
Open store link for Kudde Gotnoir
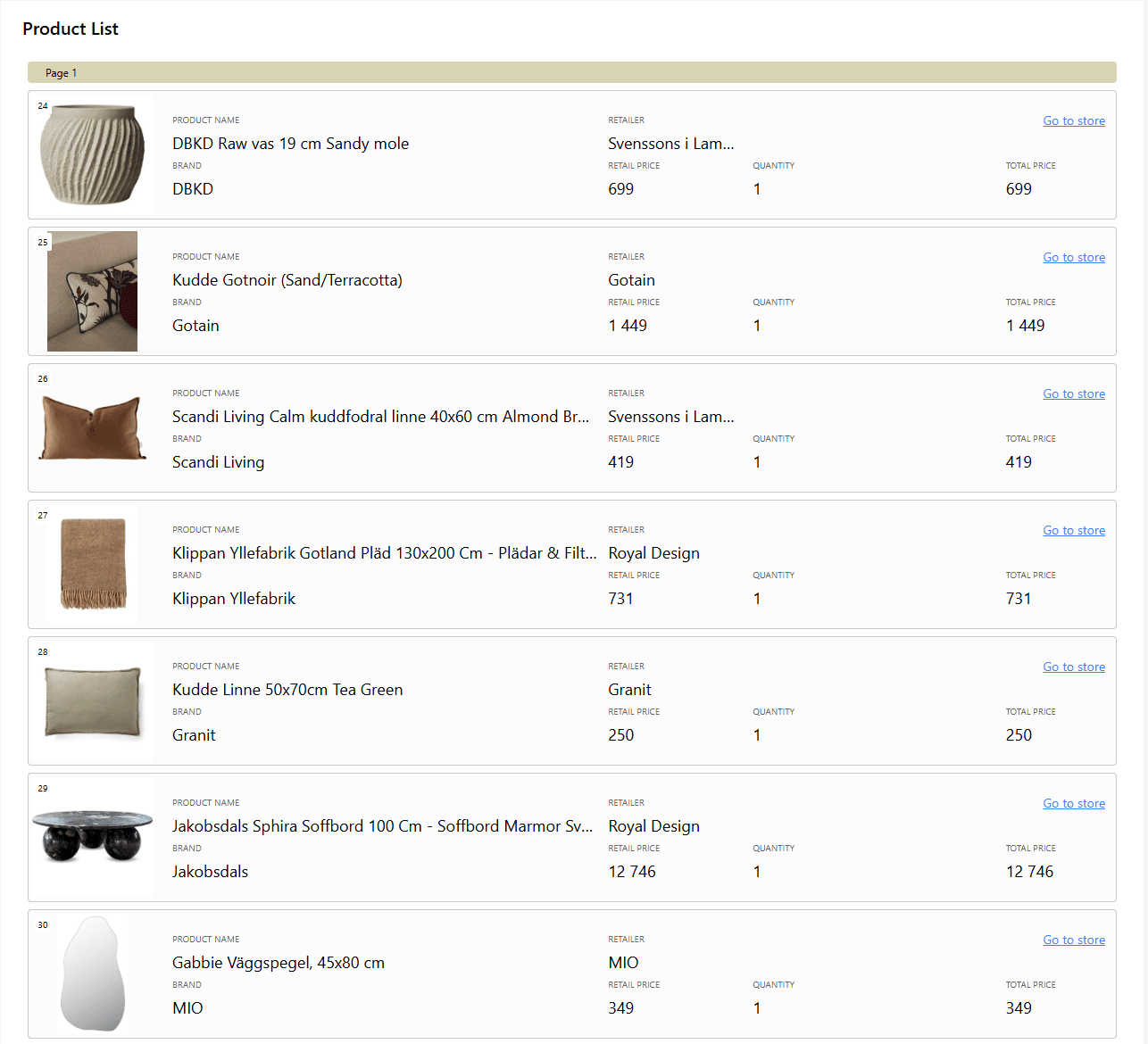[1073, 257]
